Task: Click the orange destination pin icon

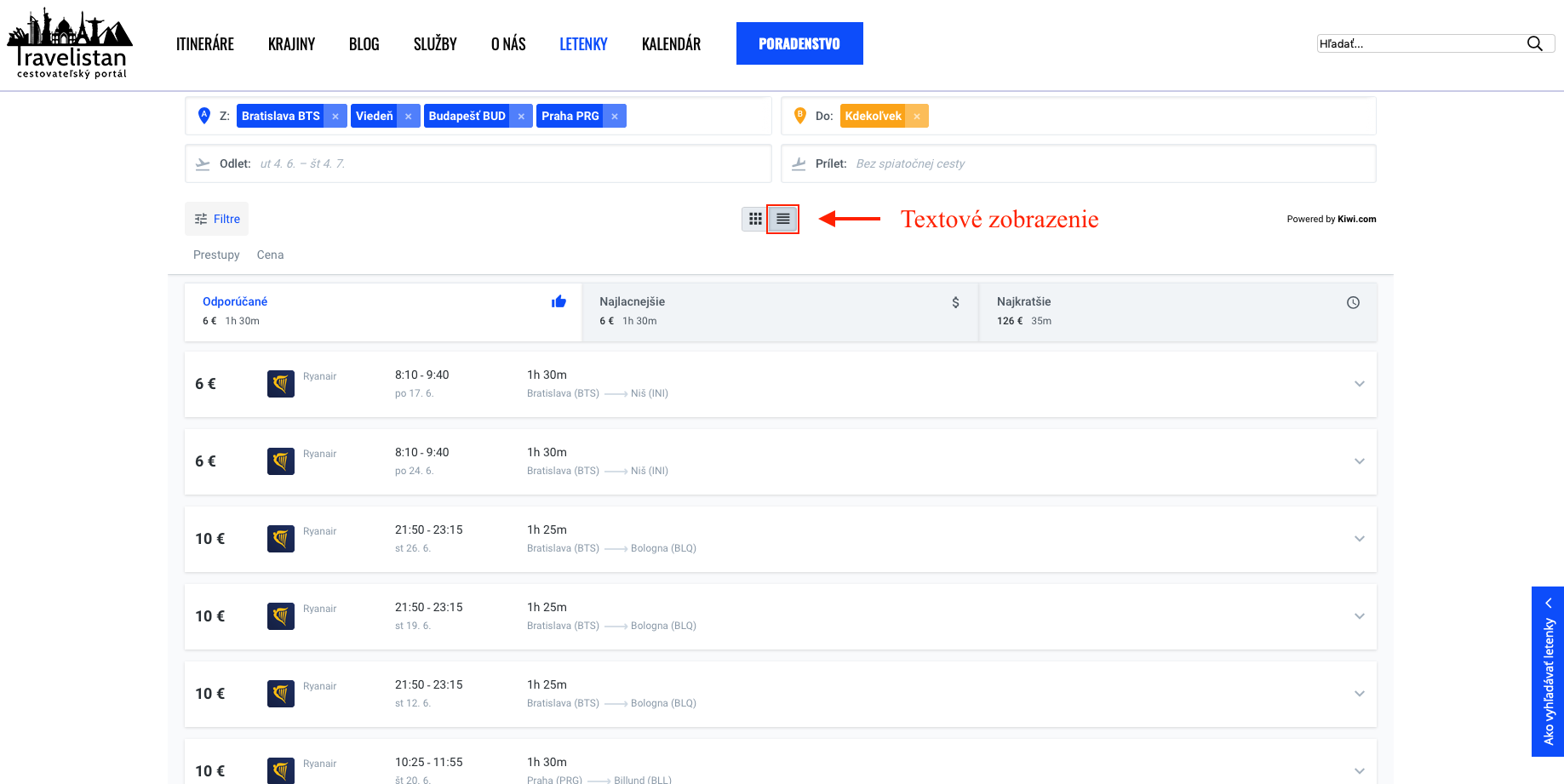Action: pyautogui.click(x=799, y=115)
